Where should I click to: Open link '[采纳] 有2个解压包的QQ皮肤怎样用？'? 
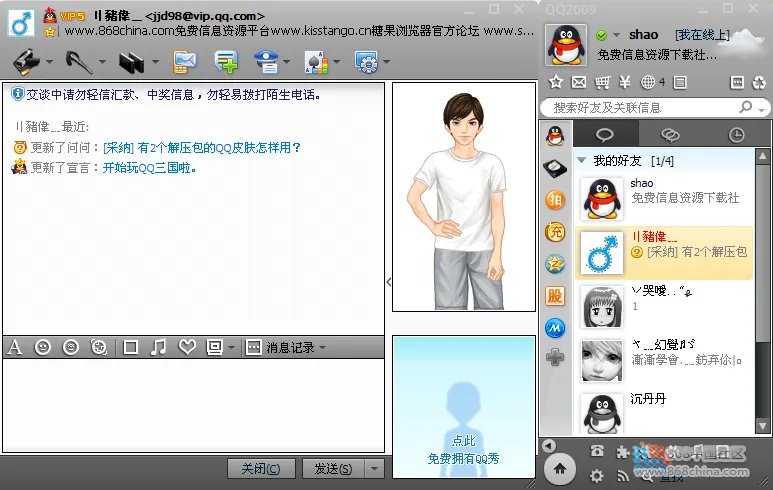202,147
